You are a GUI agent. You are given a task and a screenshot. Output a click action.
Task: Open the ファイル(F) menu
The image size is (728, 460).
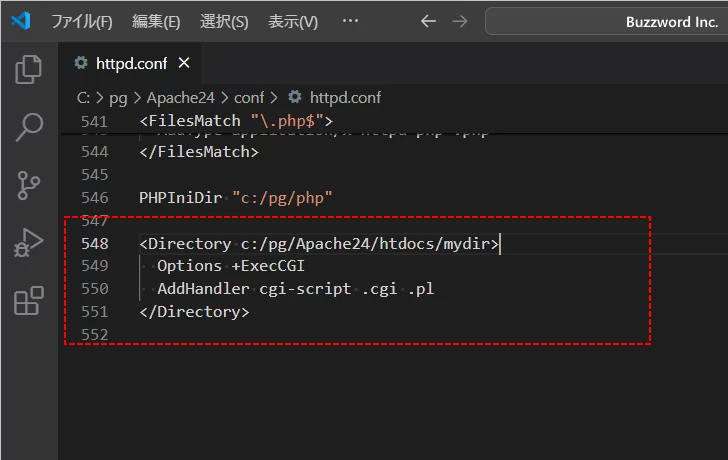click(82, 21)
